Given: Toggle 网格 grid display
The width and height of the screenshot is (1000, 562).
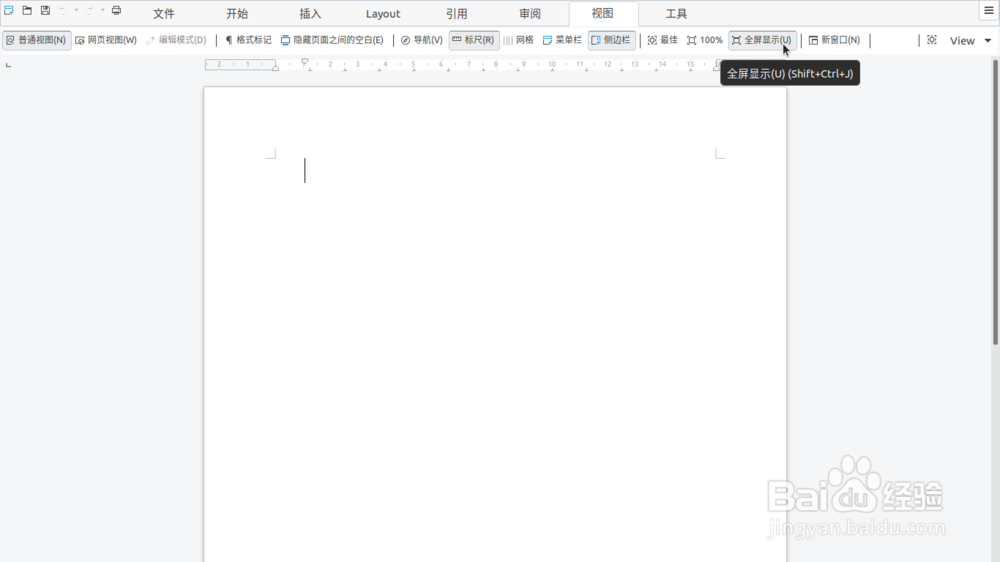Looking at the screenshot, I should click(518, 40).
